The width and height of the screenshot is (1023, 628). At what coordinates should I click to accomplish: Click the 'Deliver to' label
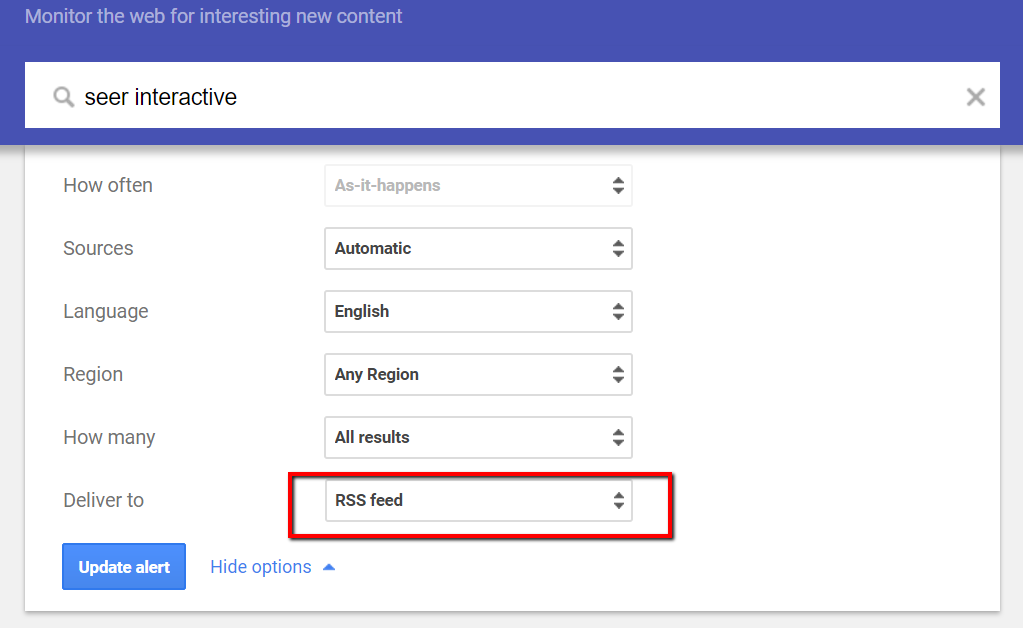pos(103,500)
